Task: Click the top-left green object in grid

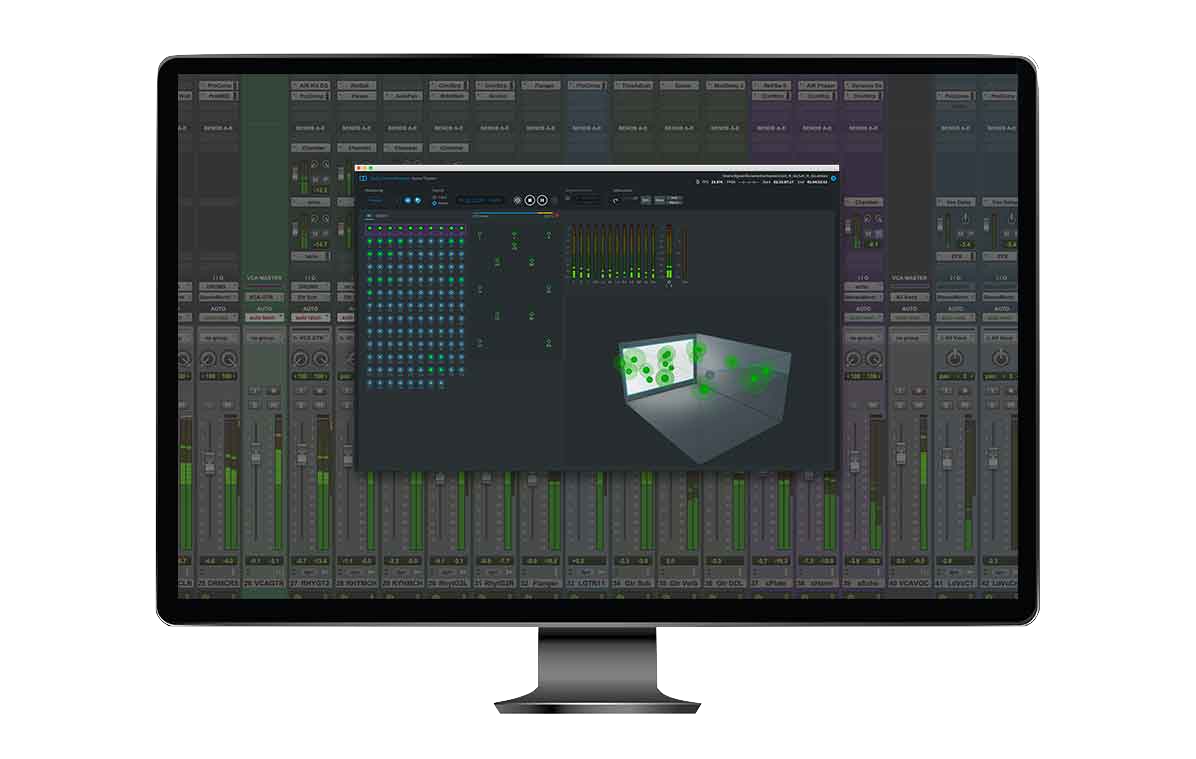Action: point(369,229)
